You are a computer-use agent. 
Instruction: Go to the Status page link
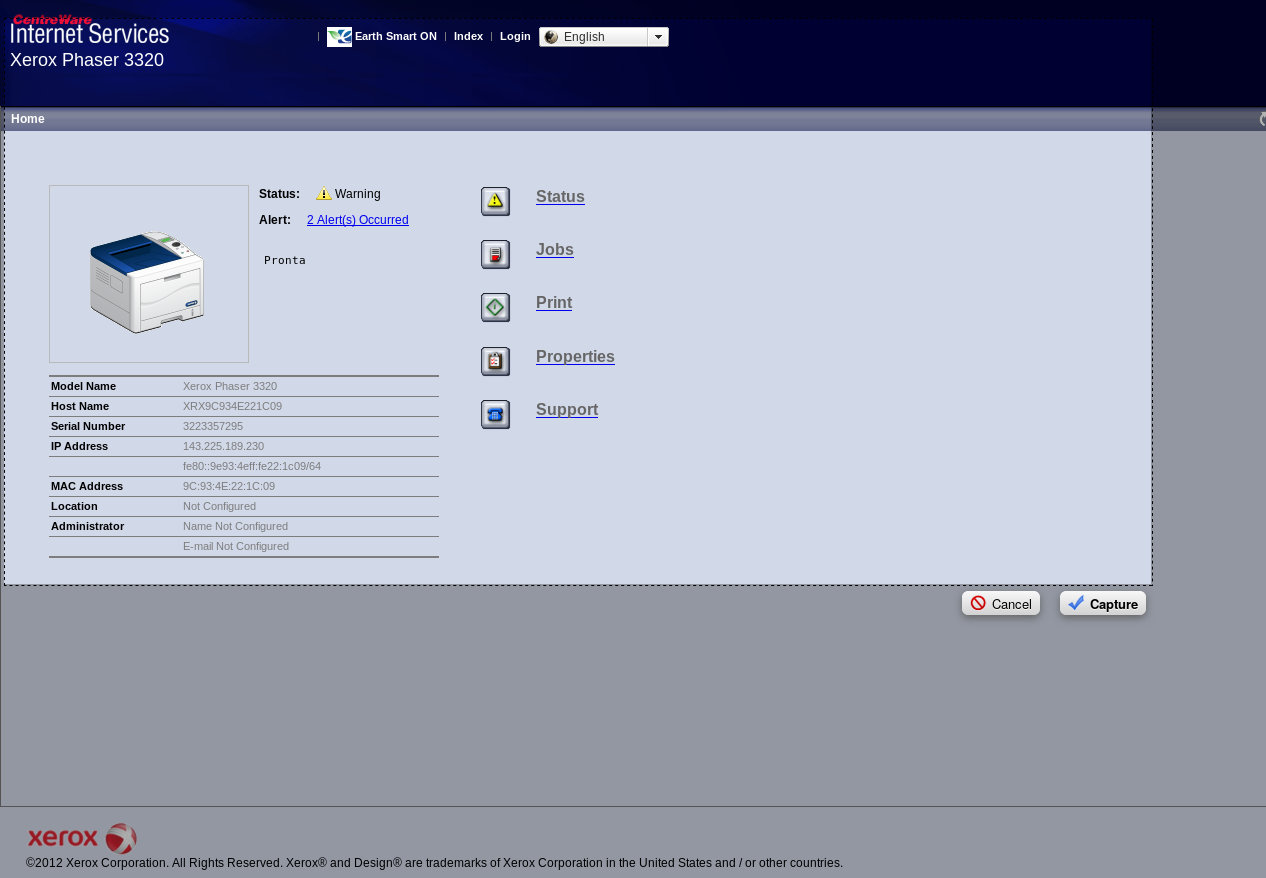(560, 197)
